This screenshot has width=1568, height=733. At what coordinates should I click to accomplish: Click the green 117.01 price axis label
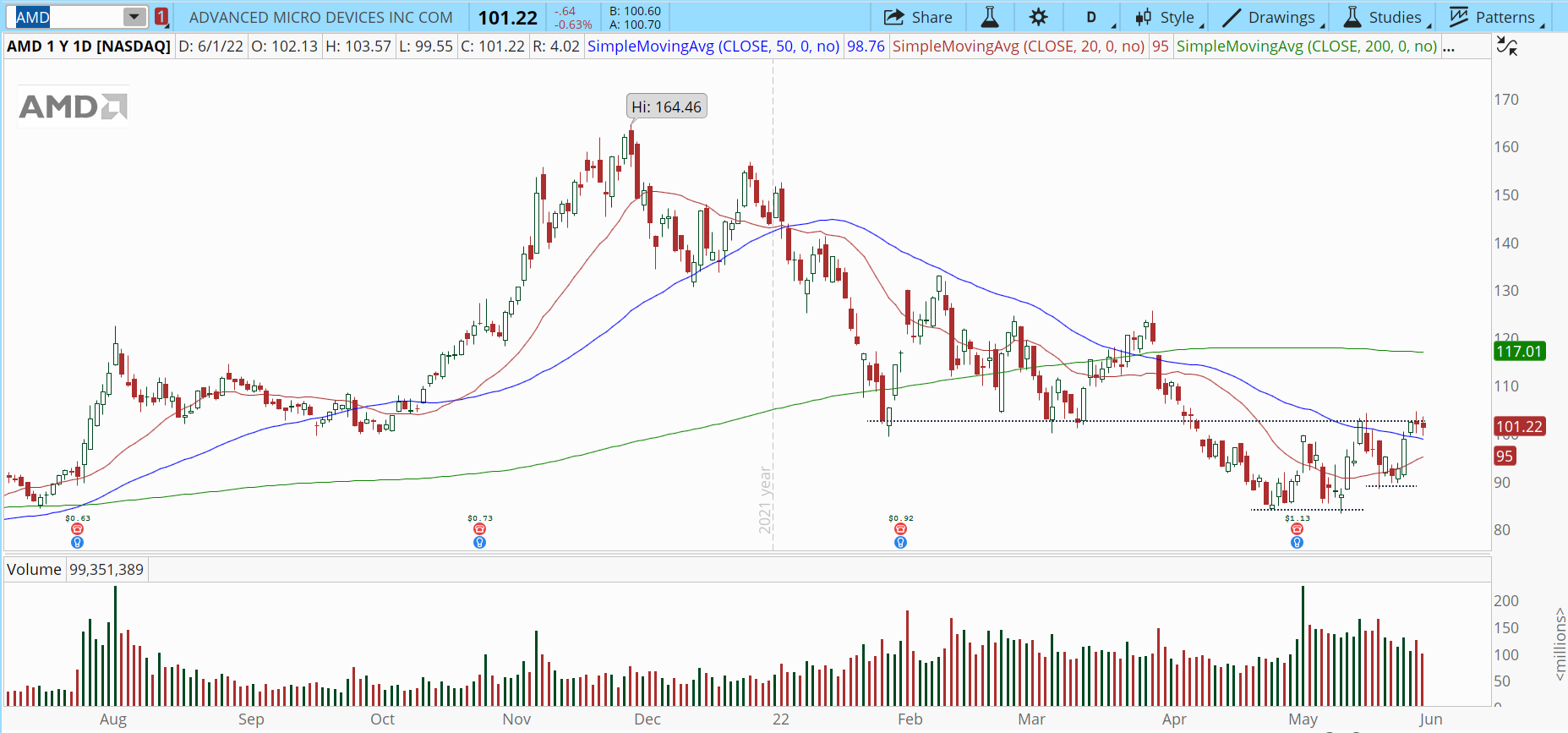(1519, 351)
